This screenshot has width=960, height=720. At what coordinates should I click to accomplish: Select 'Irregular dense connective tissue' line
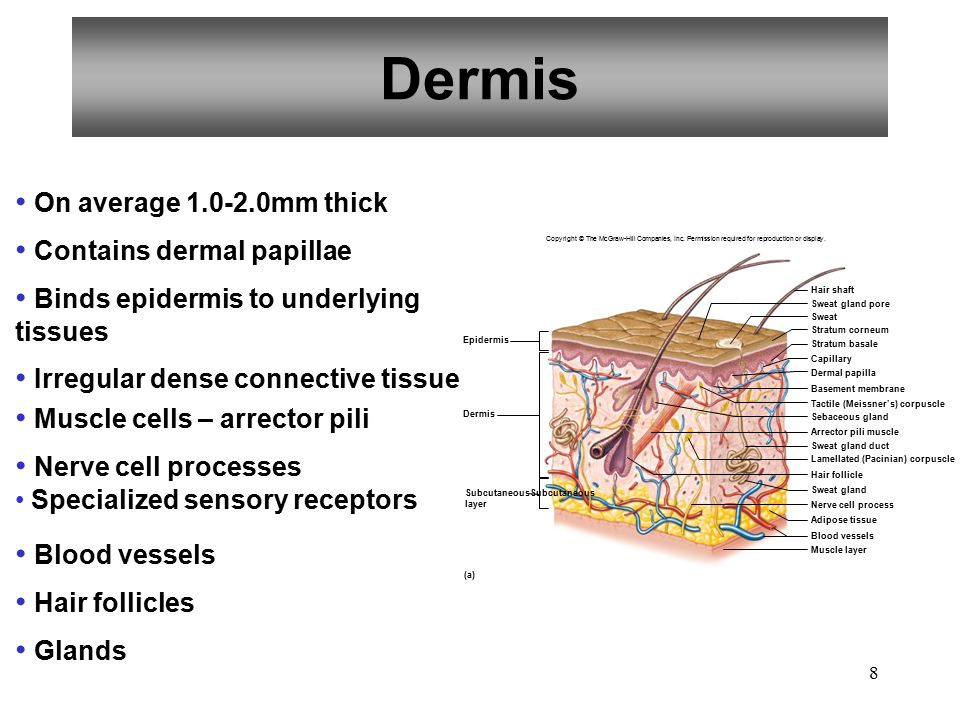click(x=247, y=378)
